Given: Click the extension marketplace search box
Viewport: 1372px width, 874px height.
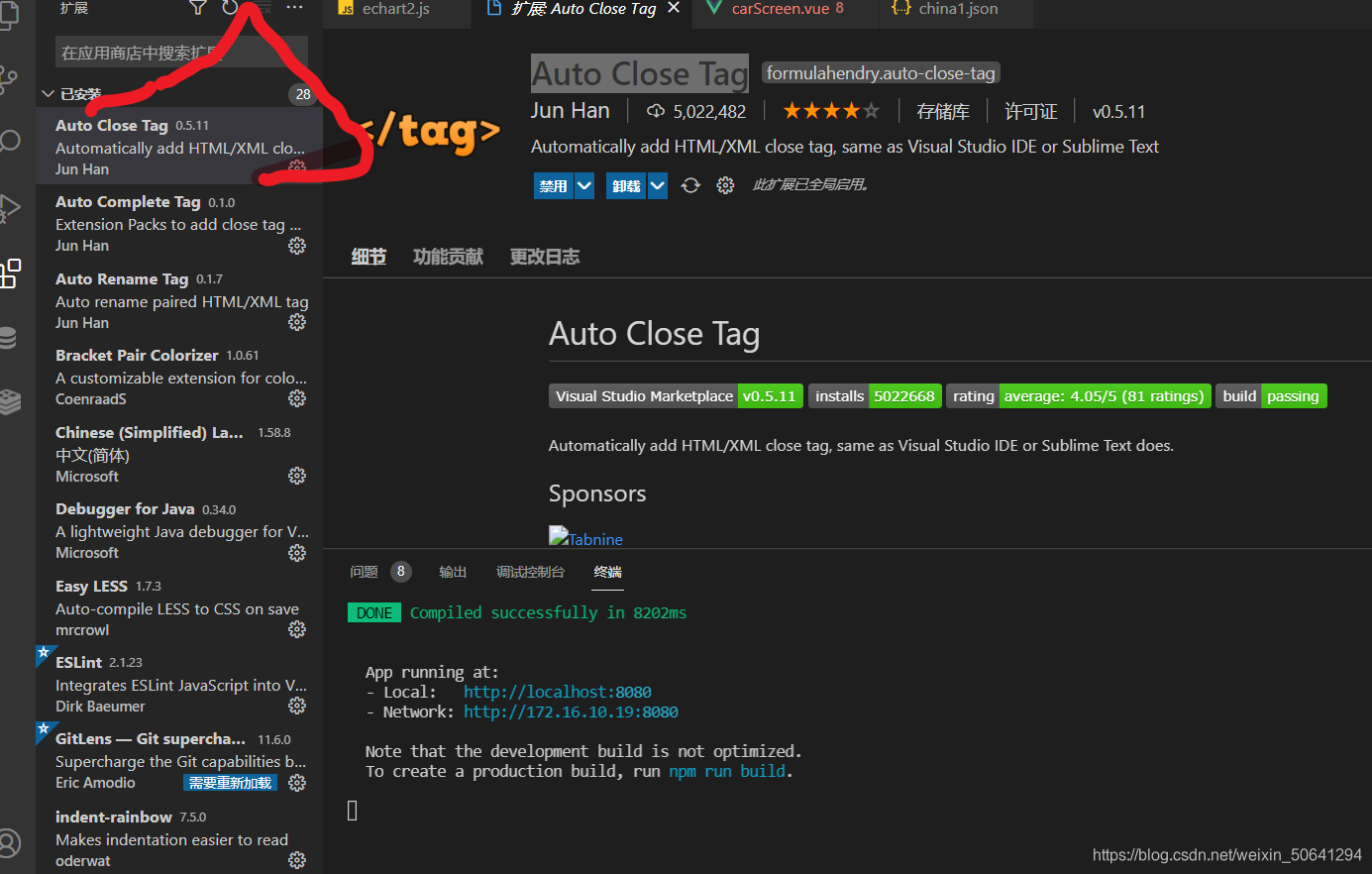Looking at the screenshot, I should point(180,51).
